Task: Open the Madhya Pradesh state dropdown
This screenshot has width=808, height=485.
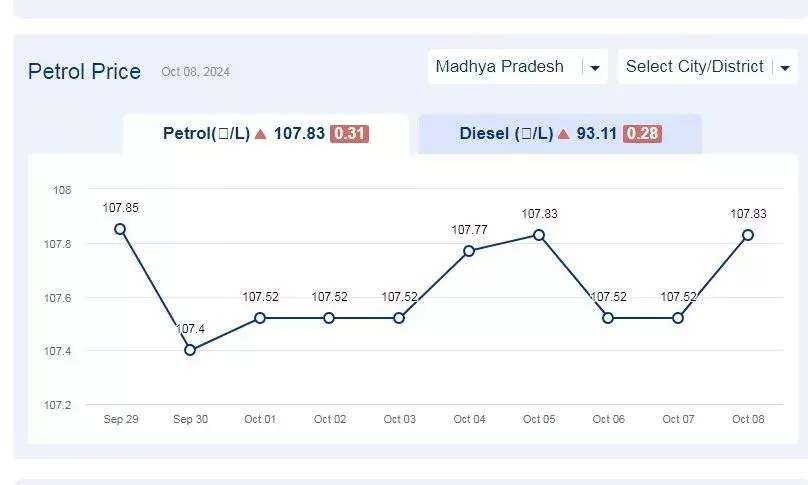Action: (x=517, y=66)
